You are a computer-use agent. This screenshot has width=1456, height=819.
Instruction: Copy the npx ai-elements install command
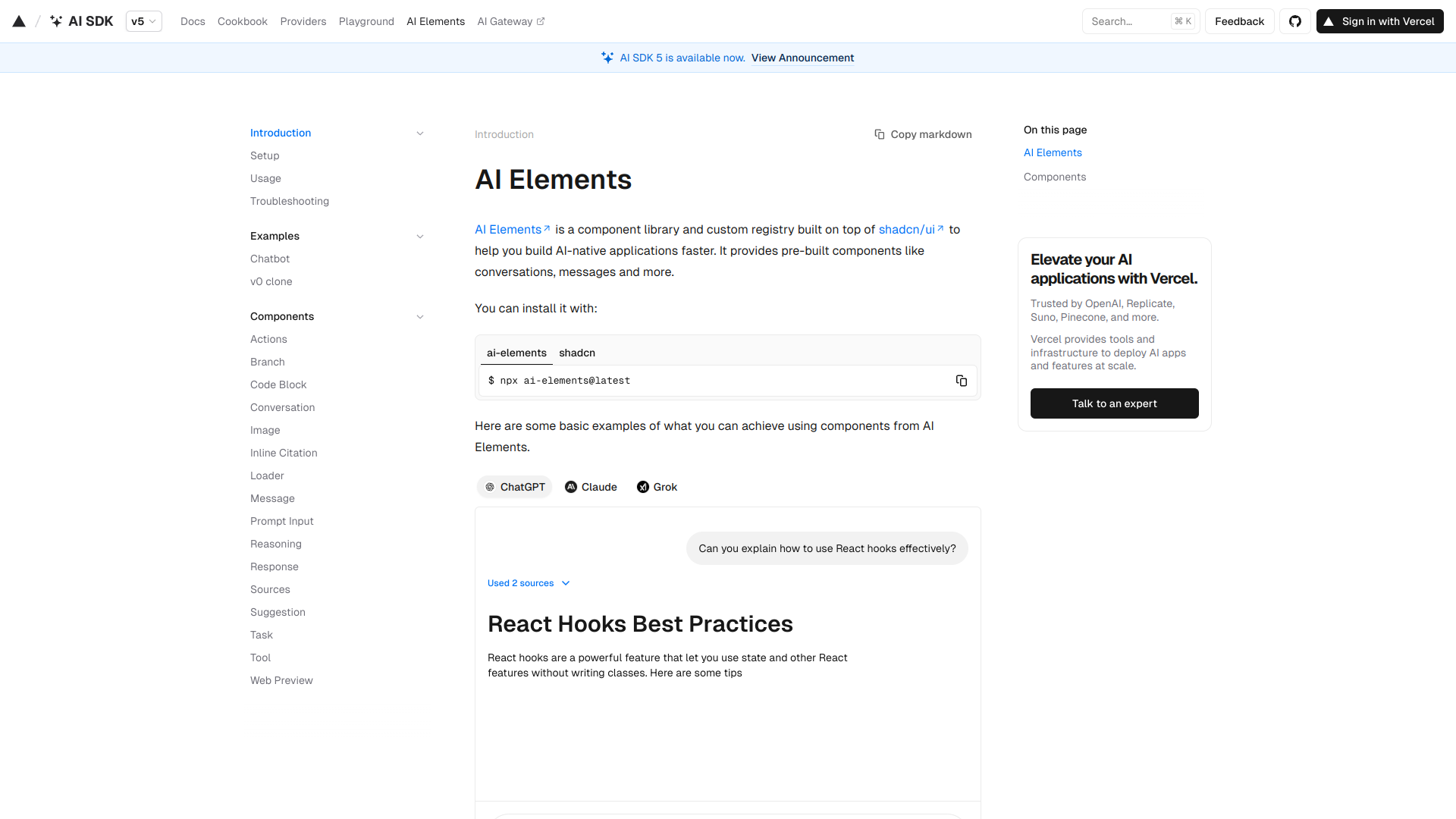tap(961, 380)
